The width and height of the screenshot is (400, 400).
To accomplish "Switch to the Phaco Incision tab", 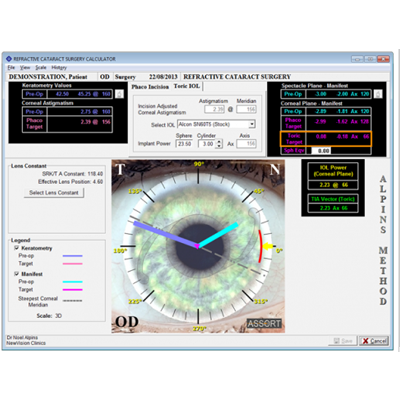I will click(150, 87).
